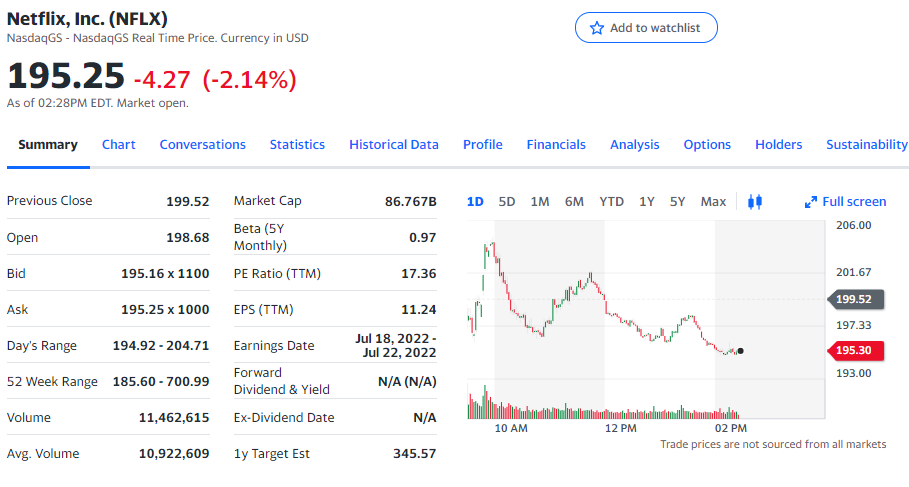
Task: Select the 1M chart range
Action: click(540, 202)
